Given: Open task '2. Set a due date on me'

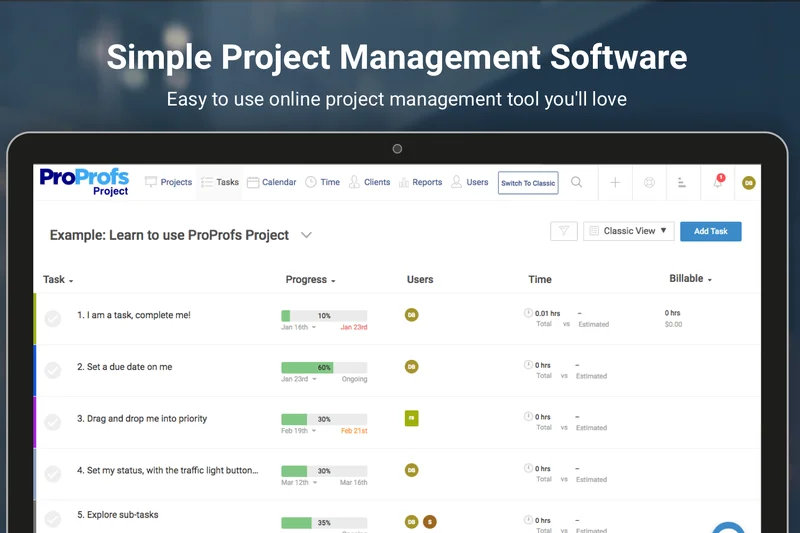Looking at the screenshot, I should 124,367.
